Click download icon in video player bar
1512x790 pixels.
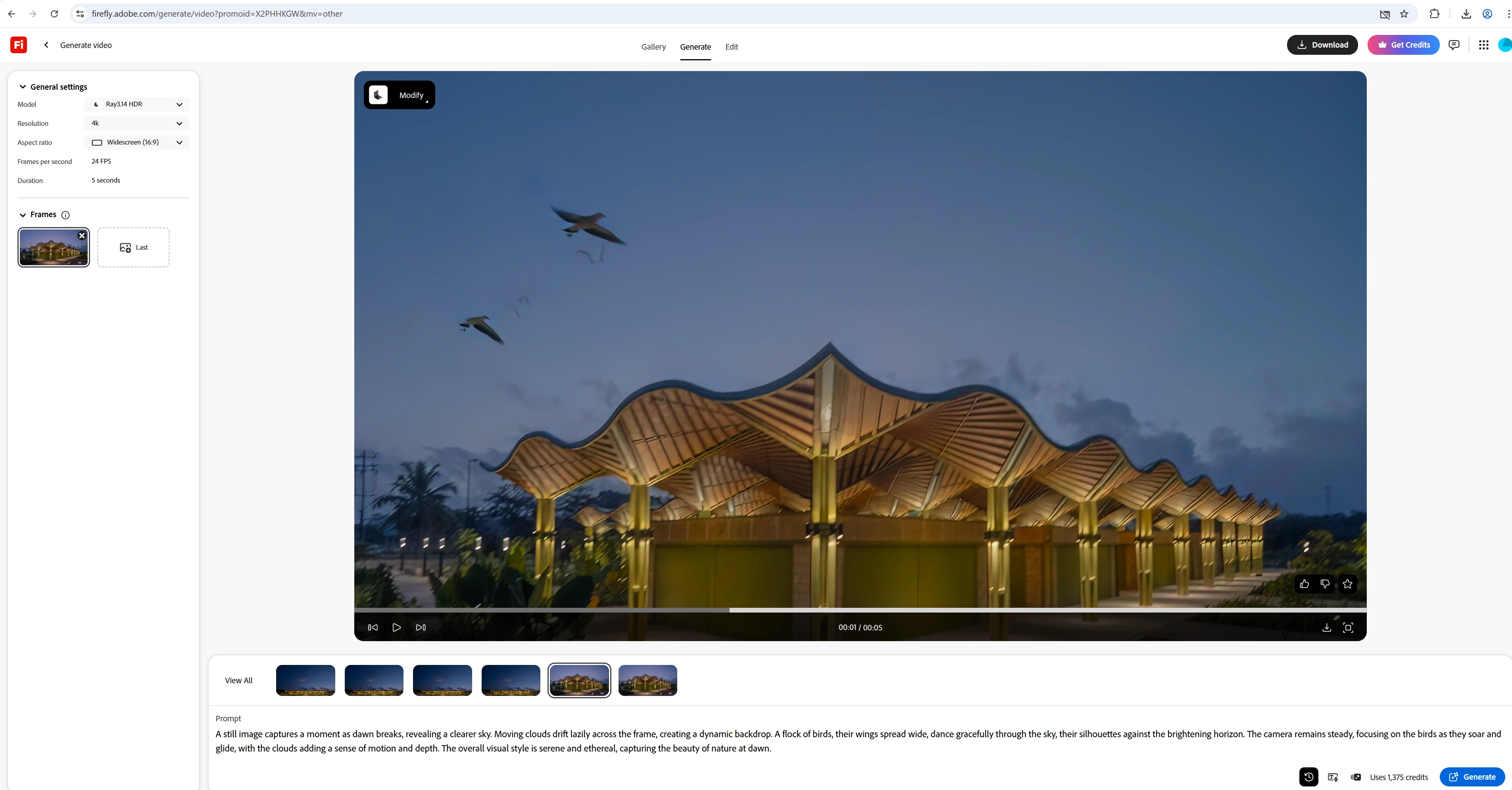(1327, 627)
